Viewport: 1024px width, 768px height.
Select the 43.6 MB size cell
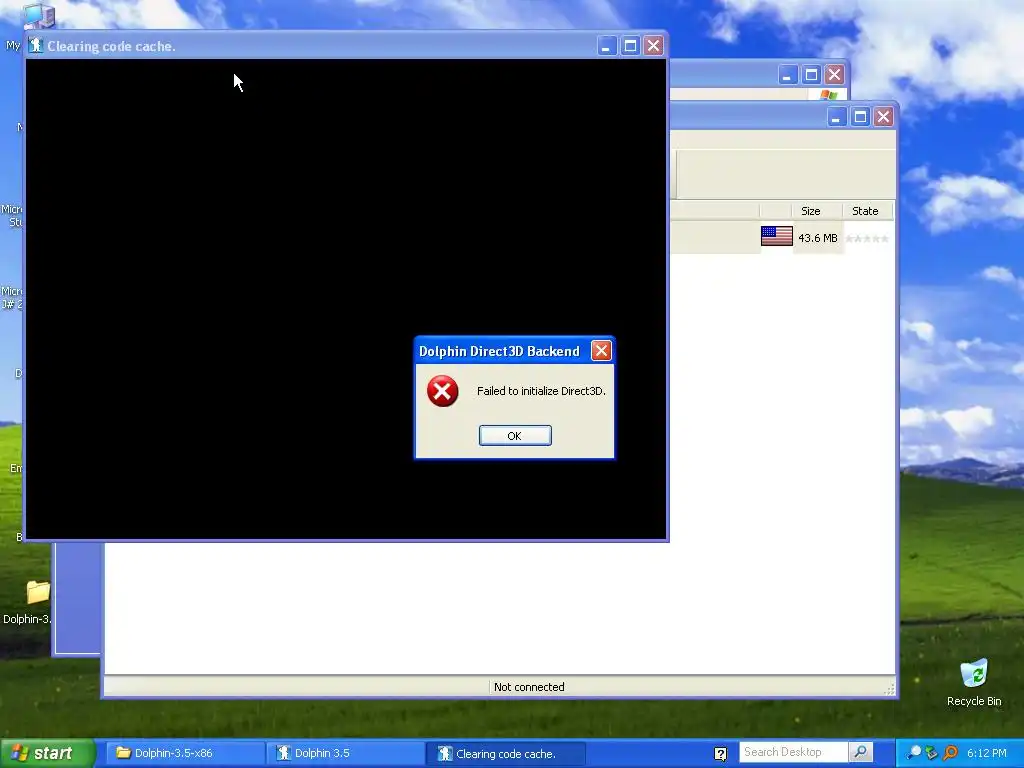click(x=818, y=238)
